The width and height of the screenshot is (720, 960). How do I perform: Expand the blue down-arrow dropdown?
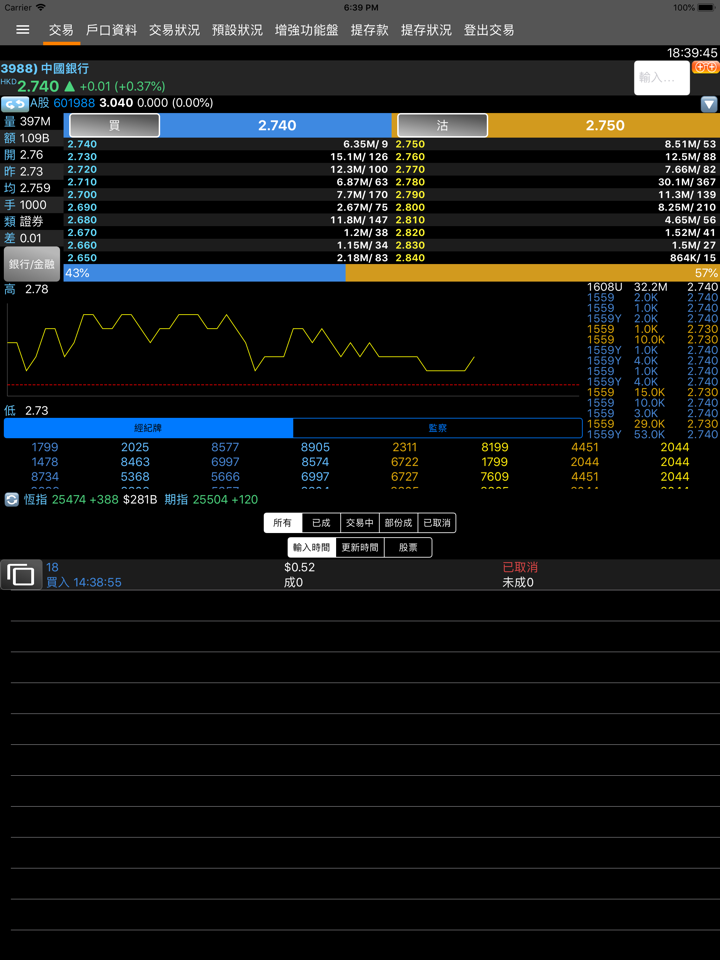tap(708, 104)
